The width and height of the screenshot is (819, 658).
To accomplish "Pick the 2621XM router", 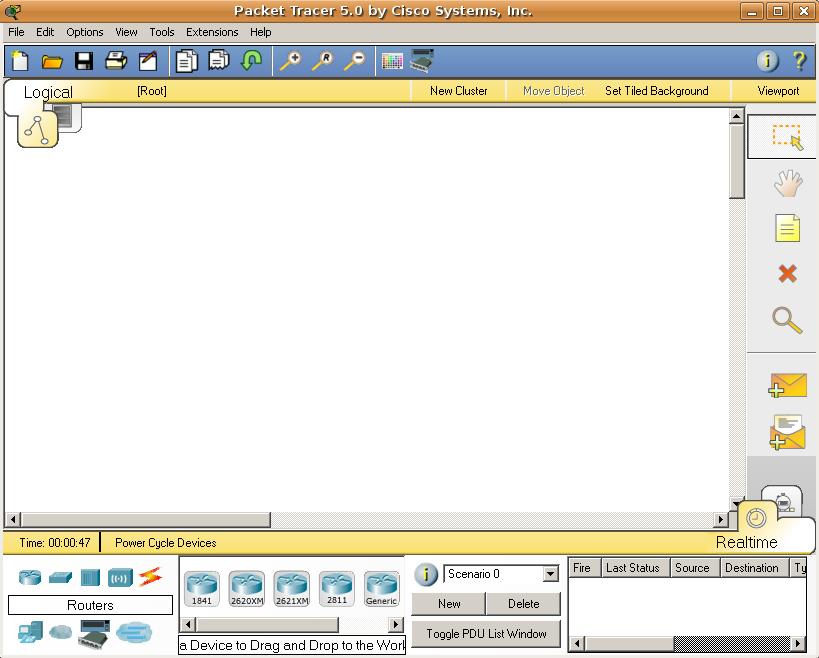I will pyautogui.click(x=291, y=589).
